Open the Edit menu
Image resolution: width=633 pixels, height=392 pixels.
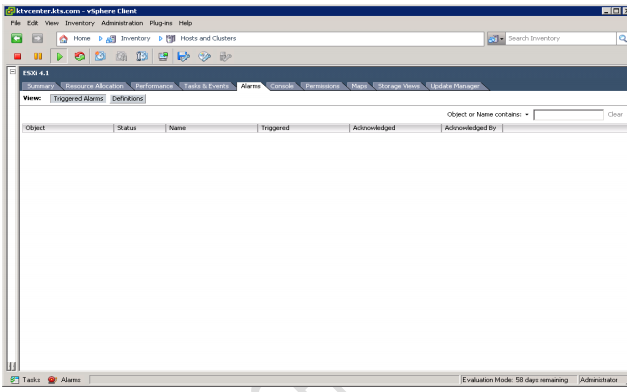click(x=33, y=23)
